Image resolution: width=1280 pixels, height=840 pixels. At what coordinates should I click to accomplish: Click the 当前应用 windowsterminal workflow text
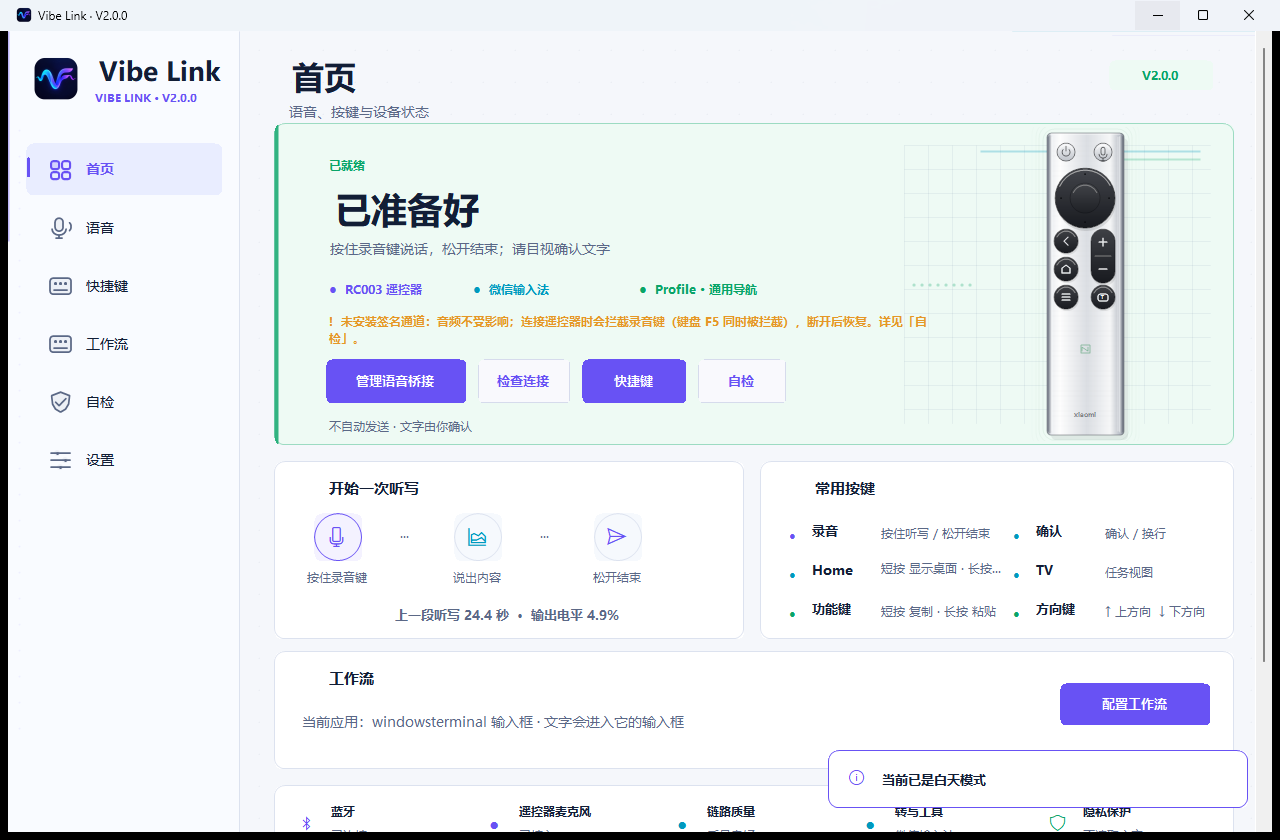point(493,722)
